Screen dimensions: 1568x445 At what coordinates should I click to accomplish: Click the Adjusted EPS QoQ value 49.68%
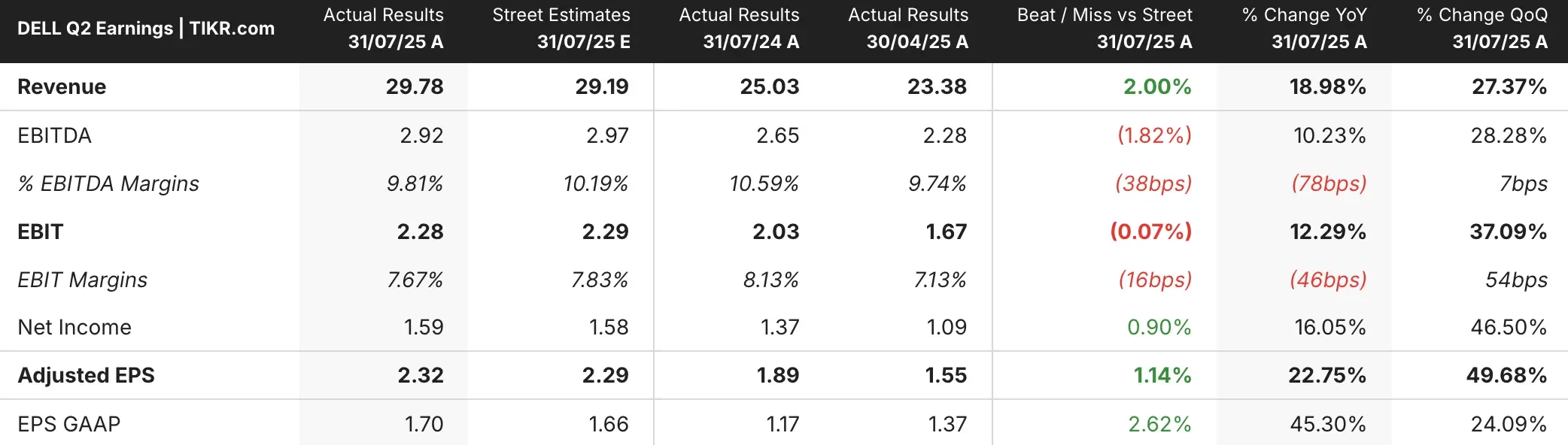(1506, 375)
